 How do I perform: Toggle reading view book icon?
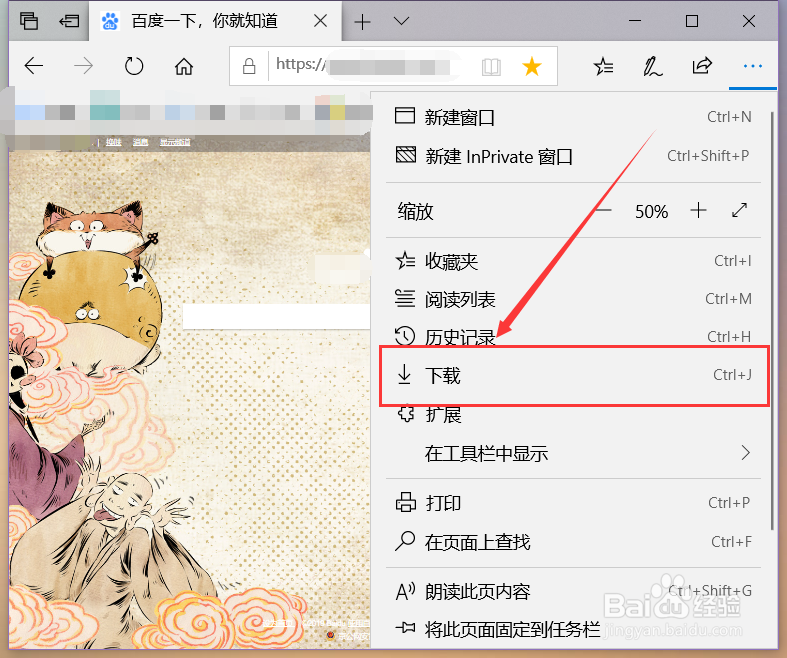(x=491, y=67)
